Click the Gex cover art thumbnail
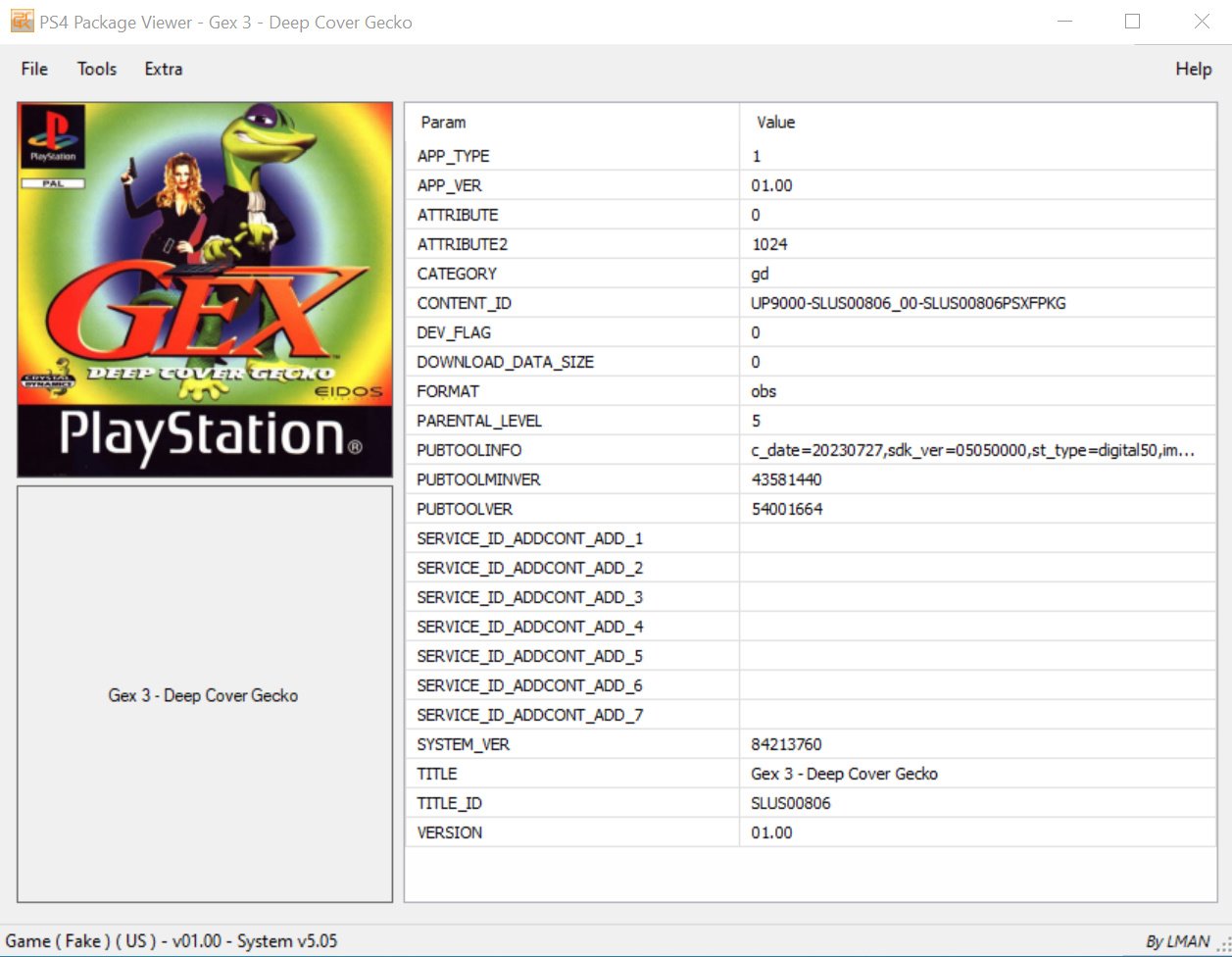 click(x=205, y=289)
